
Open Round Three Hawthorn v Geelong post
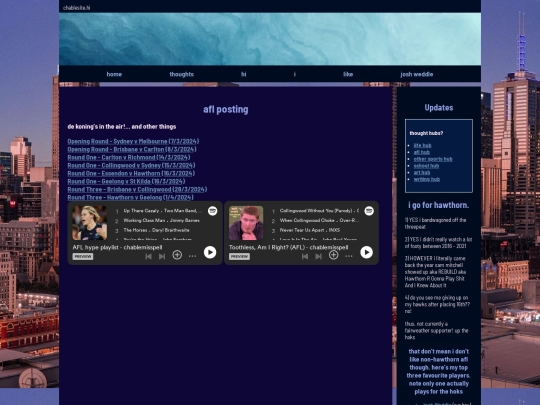click(x=131, y=197)
